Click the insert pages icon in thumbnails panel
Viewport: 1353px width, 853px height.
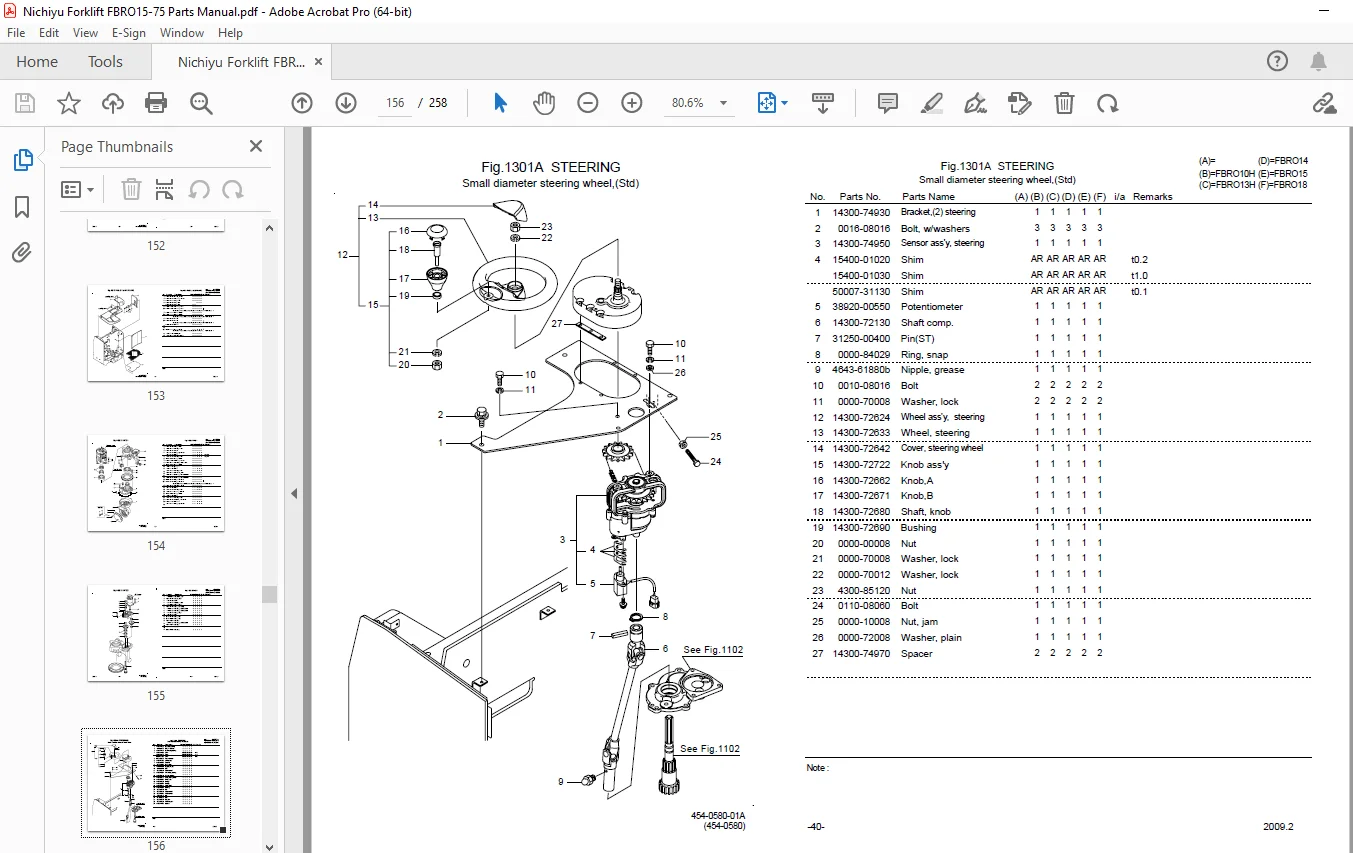(x=165, y=189)
